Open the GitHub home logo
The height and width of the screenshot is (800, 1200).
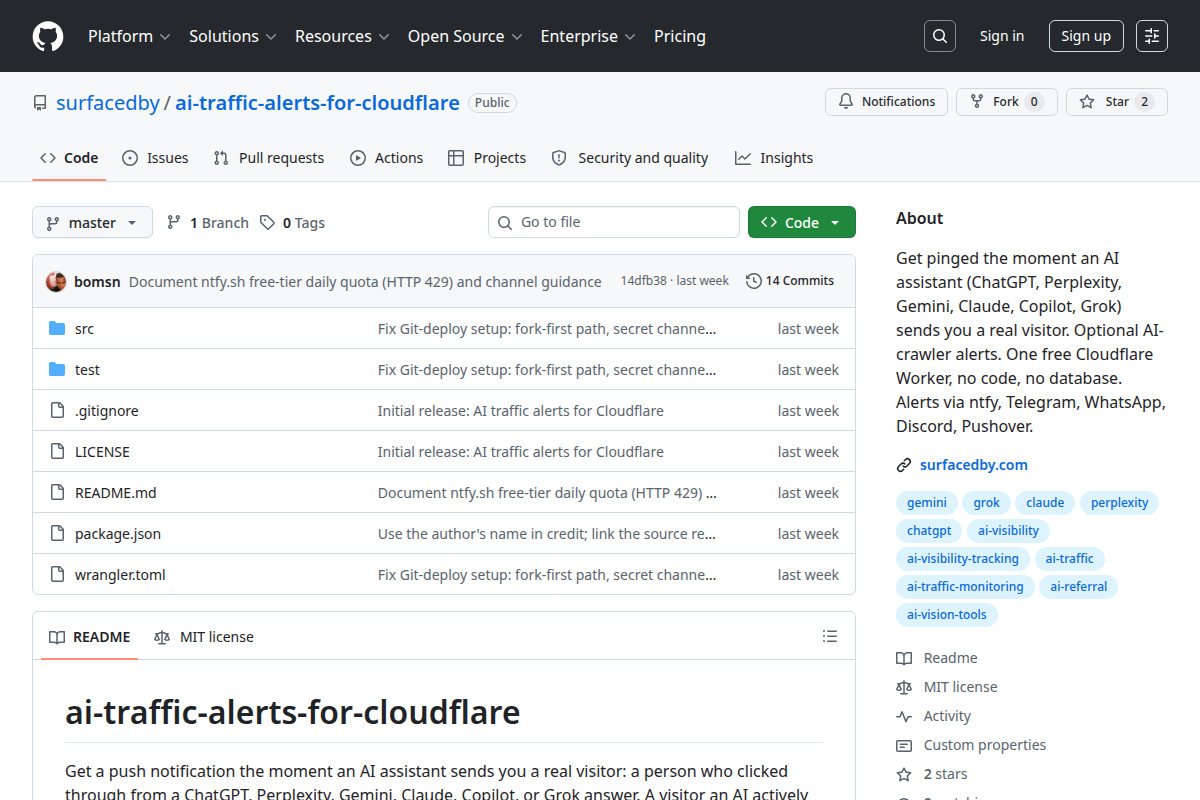point(48,36)
